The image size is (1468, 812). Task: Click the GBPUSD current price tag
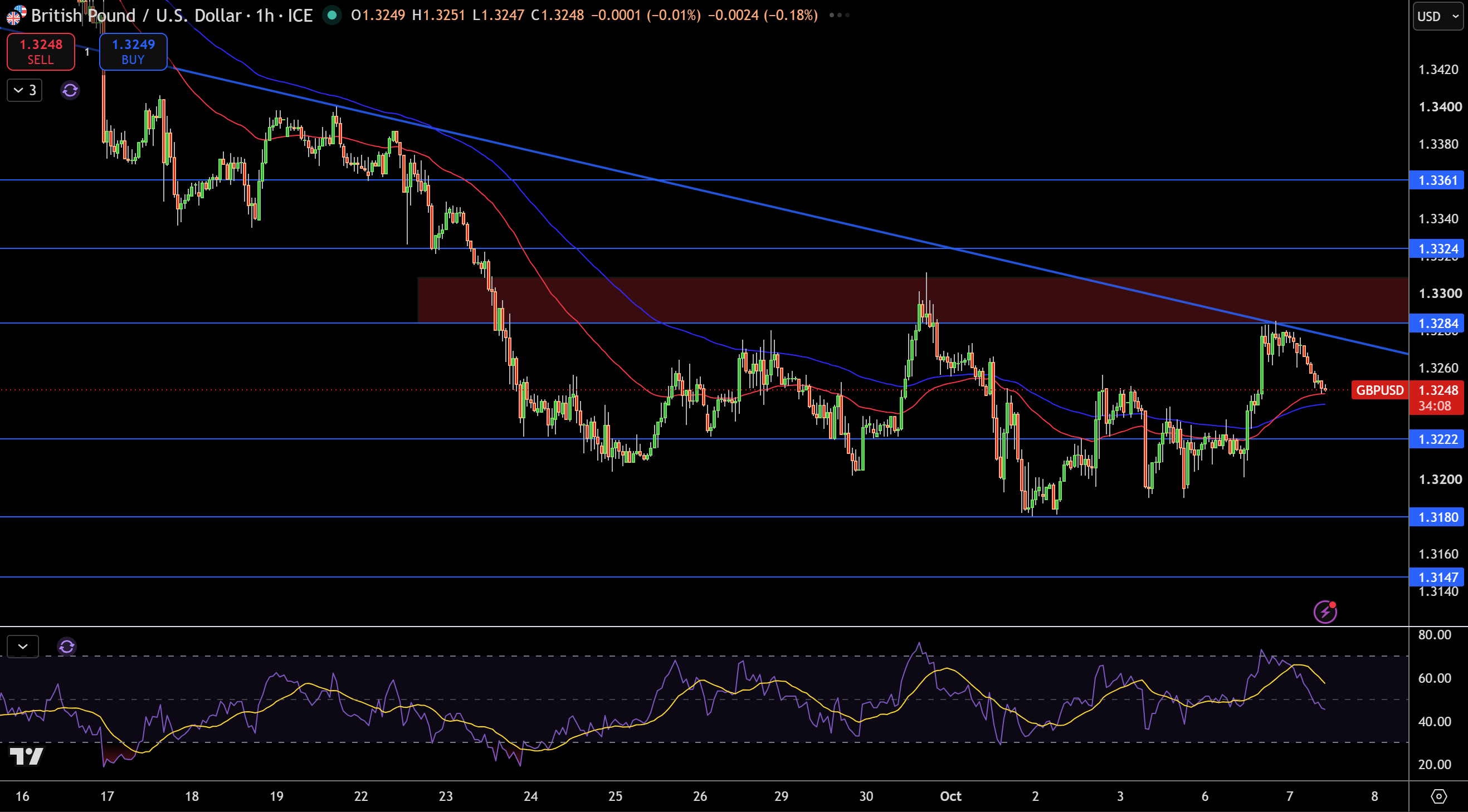pos(1379,390)
